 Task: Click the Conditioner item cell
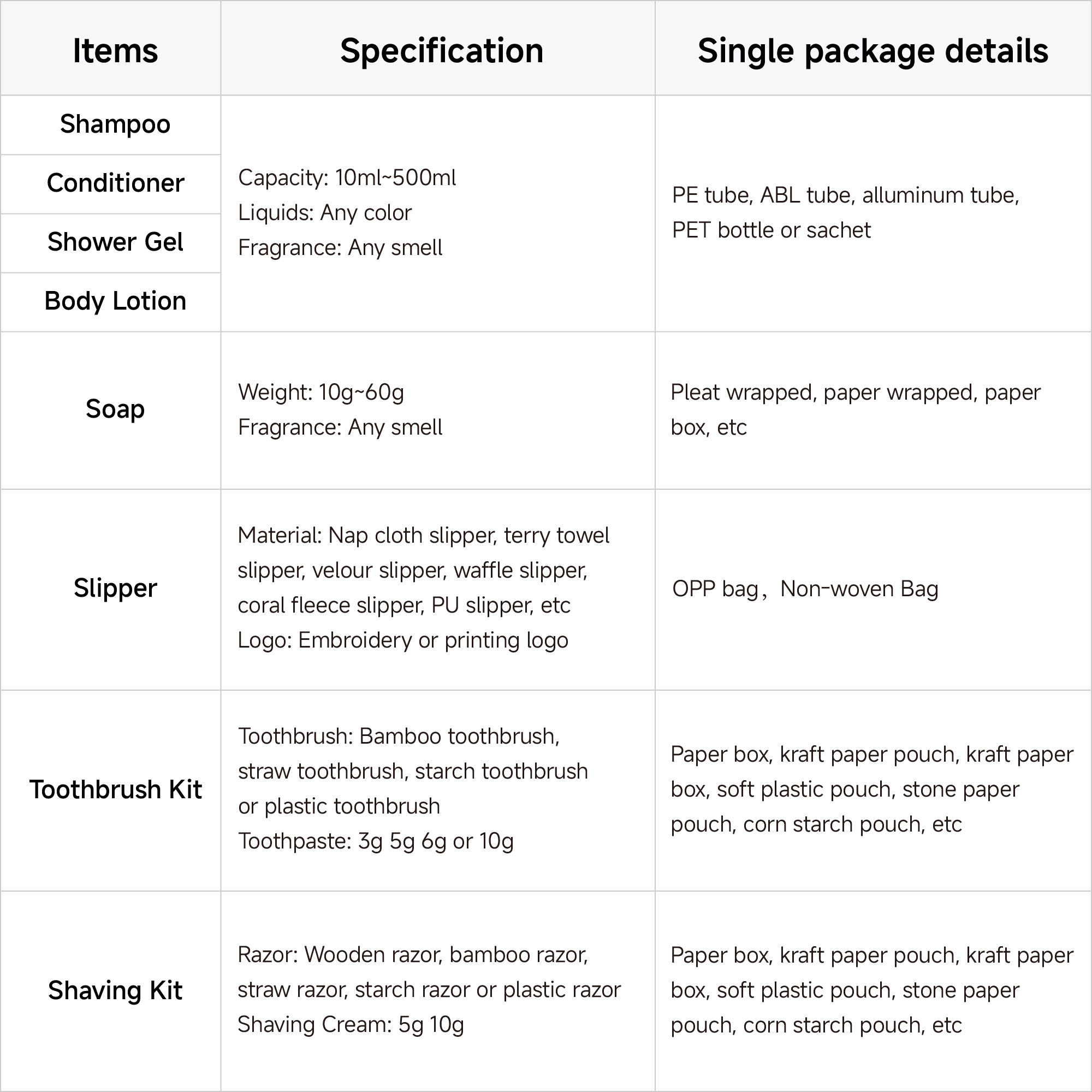(x=115, y=183)
